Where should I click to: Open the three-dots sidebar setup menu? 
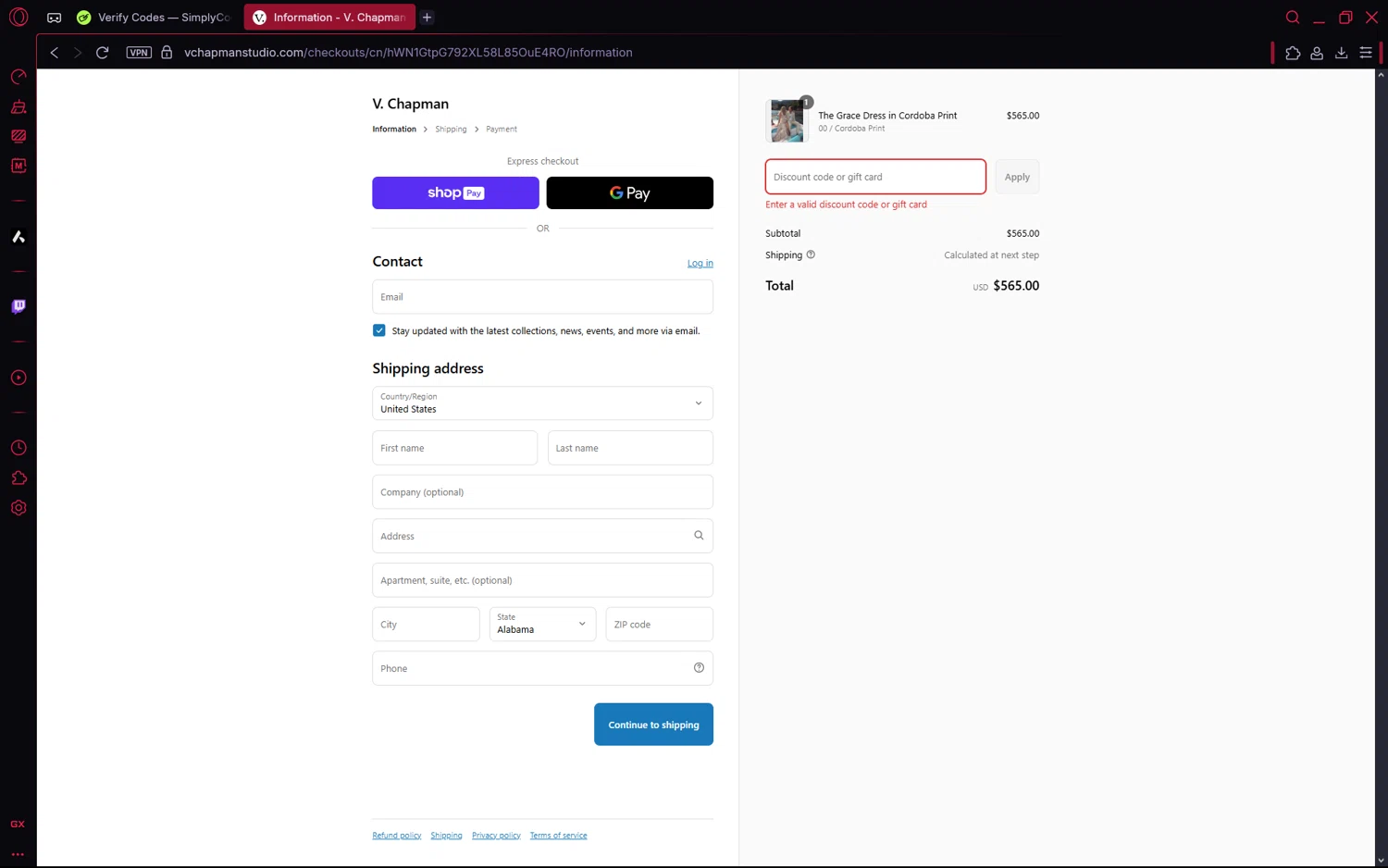tap(18, 854)
